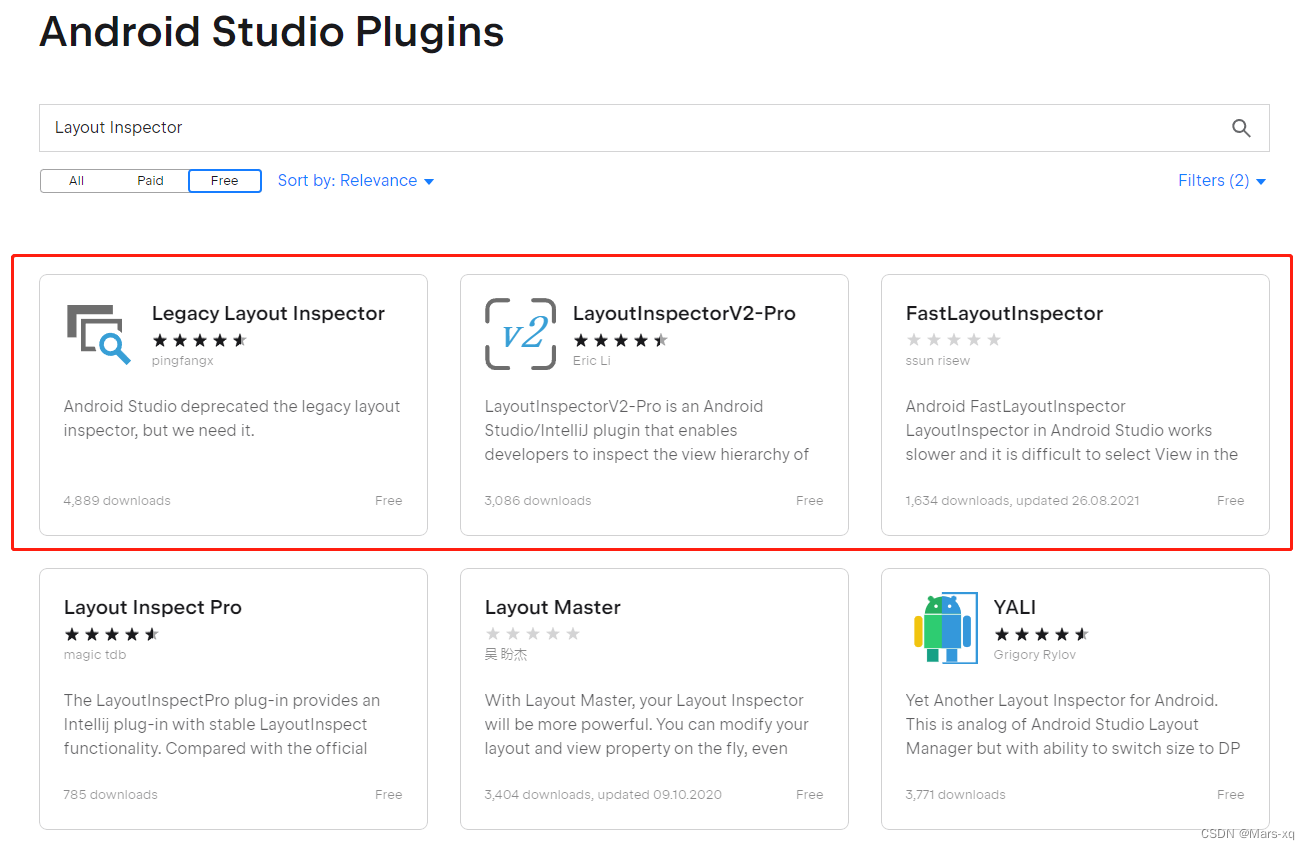Click the 1,634 downloads, updated 26.08.2021 text
Screen dimensions: 1310x850
[x=1022, y=501]
